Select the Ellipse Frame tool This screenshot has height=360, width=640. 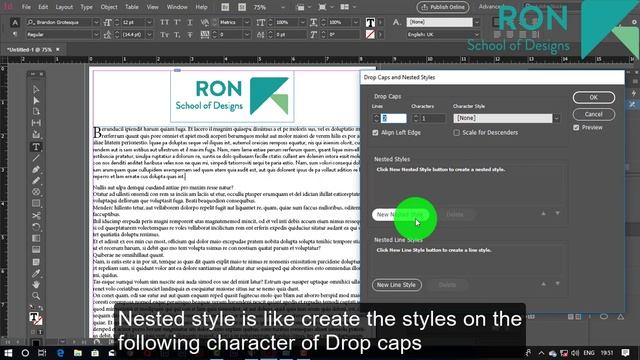pyautogui.click(x=36, y=192)
